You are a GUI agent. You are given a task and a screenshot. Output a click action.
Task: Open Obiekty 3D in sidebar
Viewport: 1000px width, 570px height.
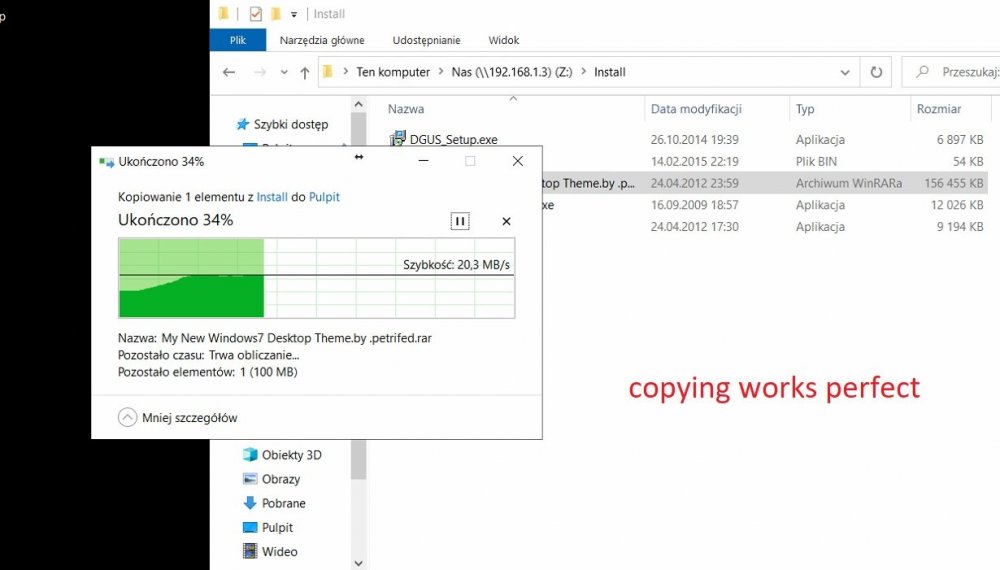click(x=291, y=455)
